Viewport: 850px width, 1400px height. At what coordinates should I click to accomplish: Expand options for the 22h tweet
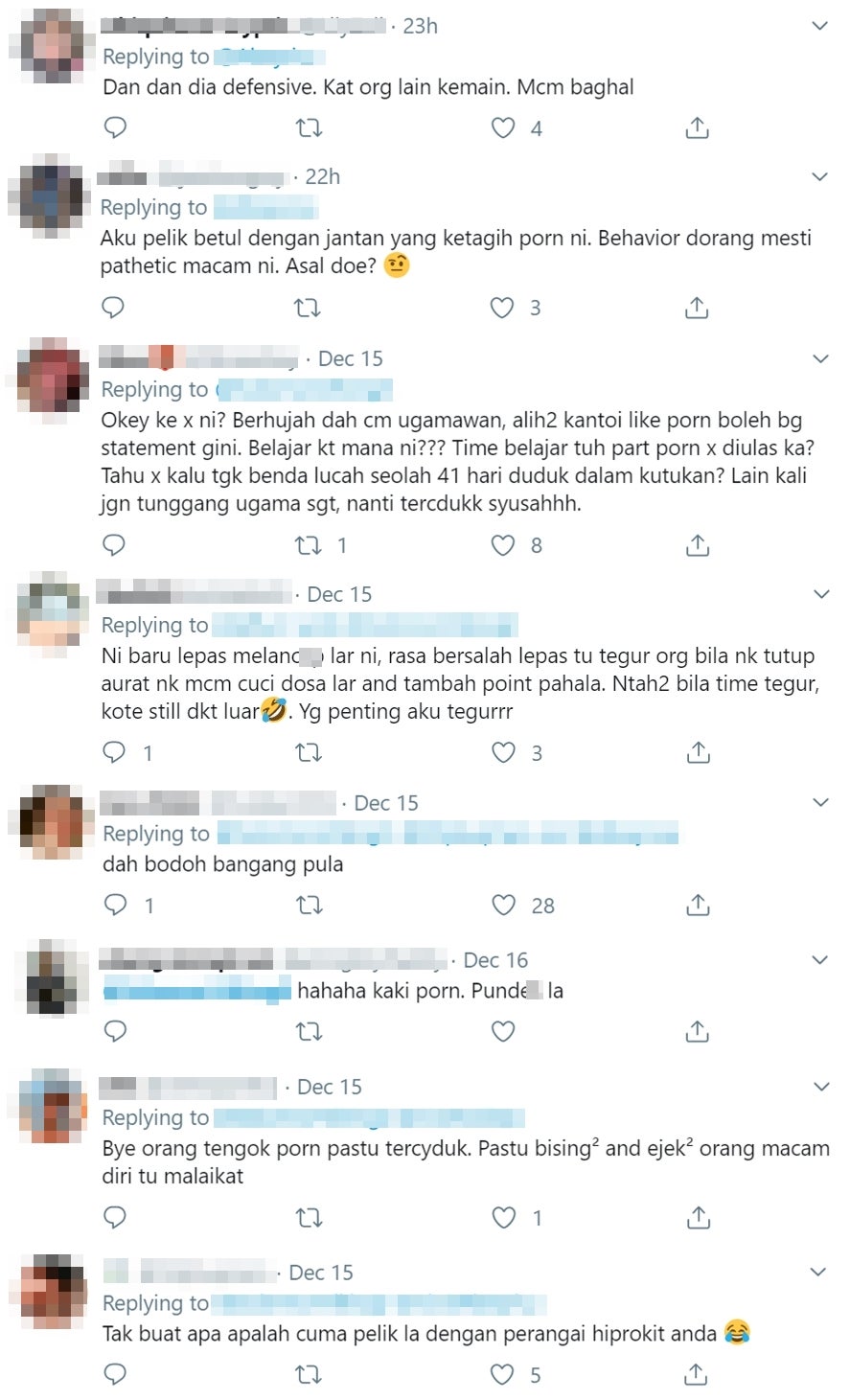tap(820, 176)
